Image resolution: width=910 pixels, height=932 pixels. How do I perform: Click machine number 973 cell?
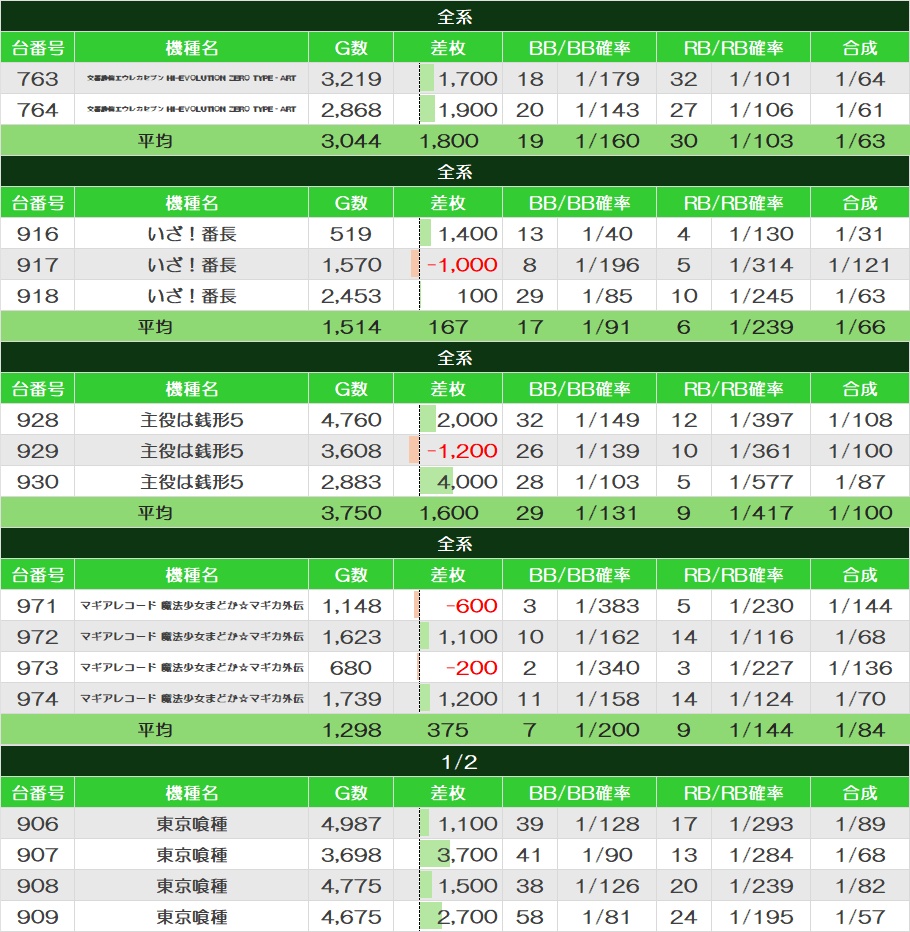coord(37,667)
